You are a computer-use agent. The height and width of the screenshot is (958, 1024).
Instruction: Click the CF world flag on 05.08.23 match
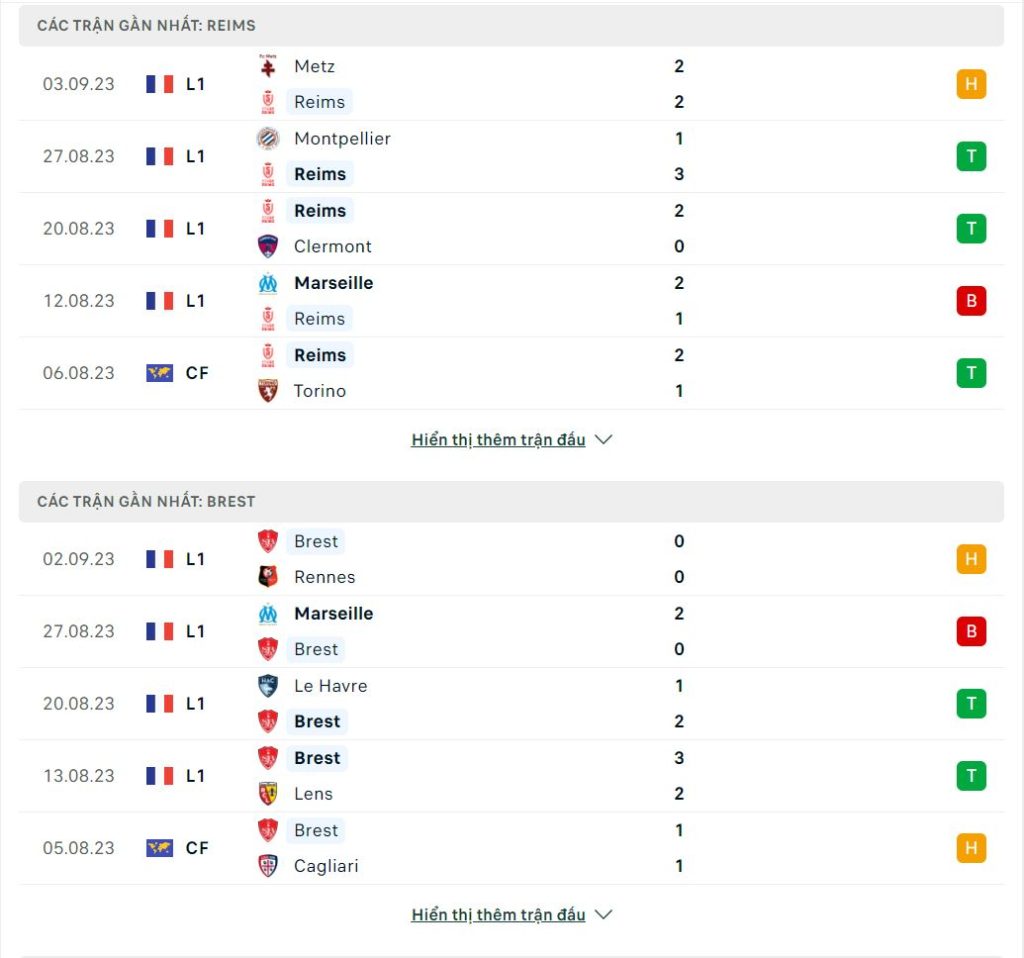[x=160, y=848]
